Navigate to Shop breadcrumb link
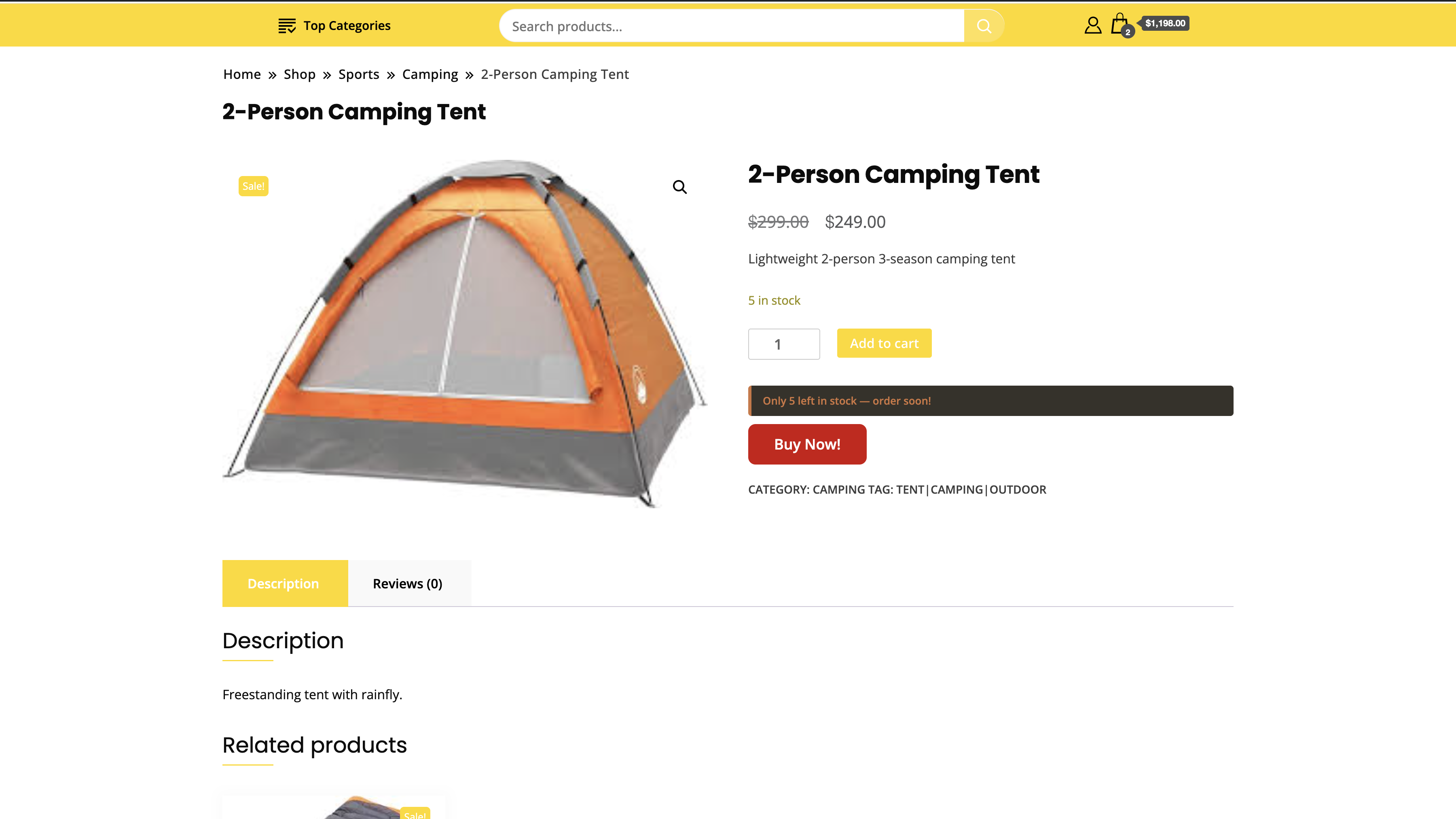The image size is (1456, 819). pyautogui.click(x=300, y=75)
